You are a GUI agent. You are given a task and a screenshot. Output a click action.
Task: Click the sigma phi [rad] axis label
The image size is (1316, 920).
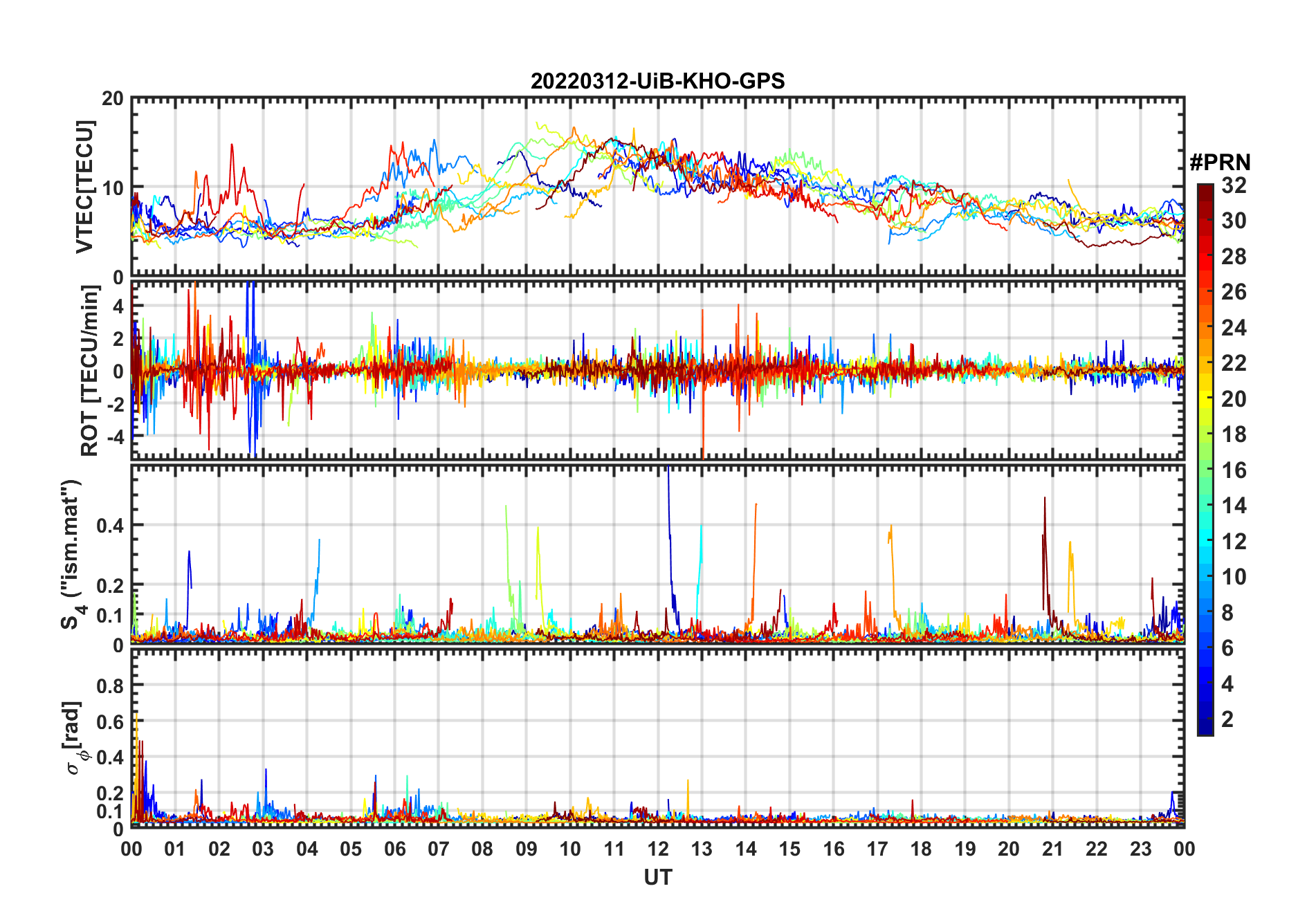[x=75, y=737]
